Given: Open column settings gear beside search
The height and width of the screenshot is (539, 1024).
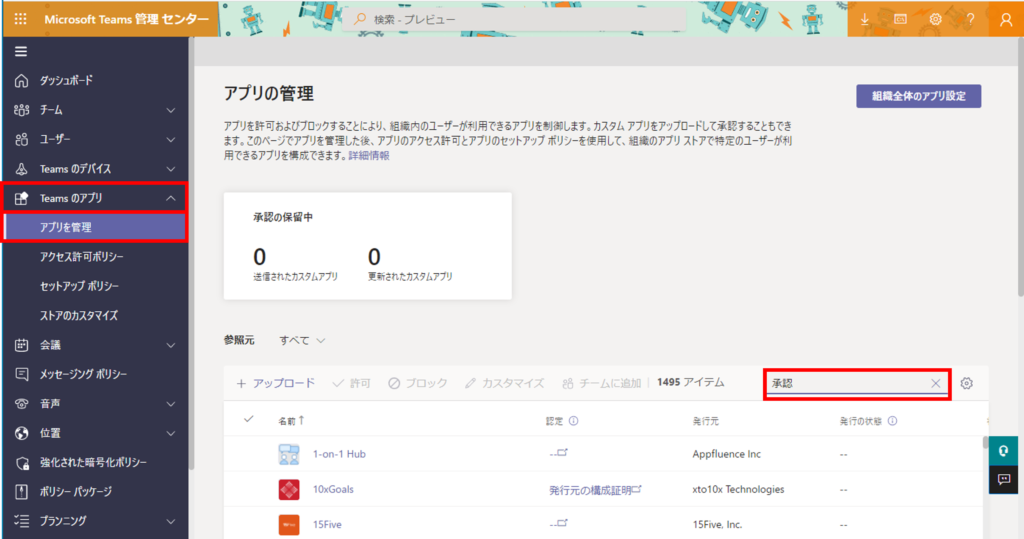Looking at the screenshot, I should tap(966, 383).
